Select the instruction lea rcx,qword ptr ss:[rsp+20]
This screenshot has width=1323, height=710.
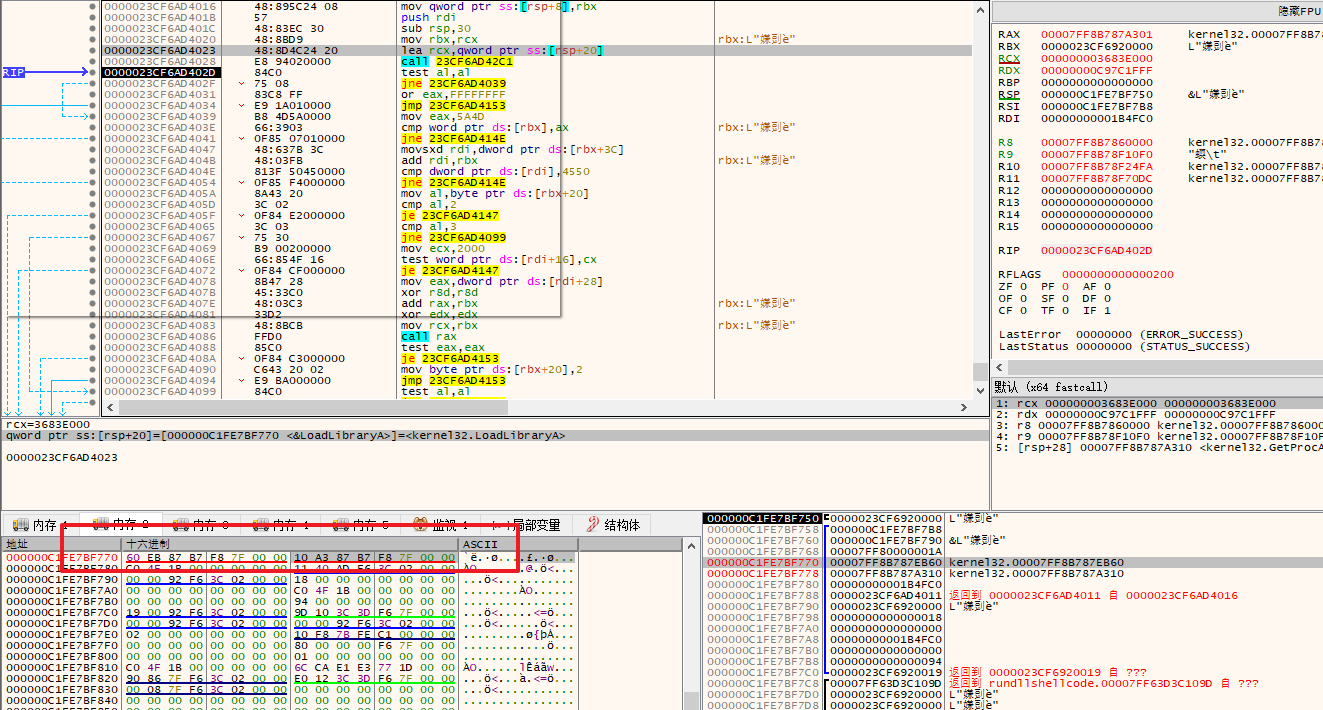pyautogui.click(x=501, y=50)
